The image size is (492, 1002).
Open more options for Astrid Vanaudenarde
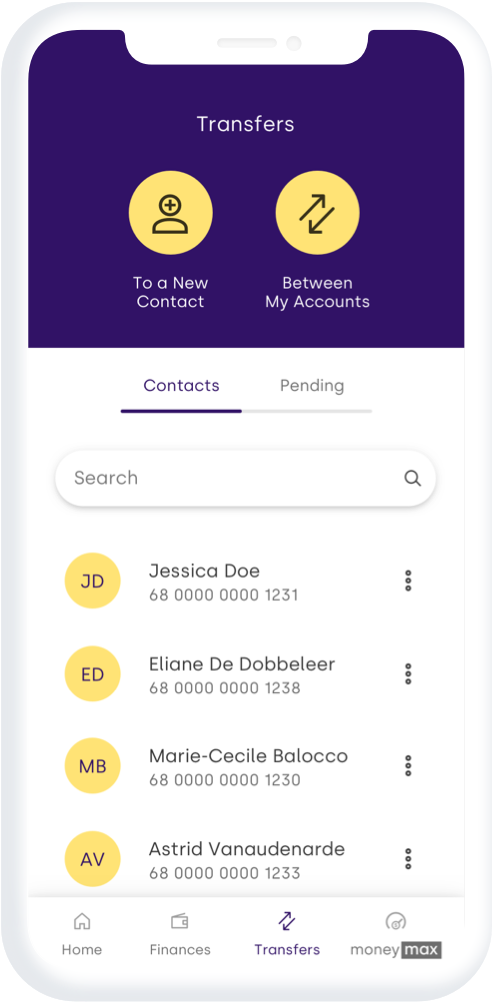pyautogui.click(x=408, y=859)
